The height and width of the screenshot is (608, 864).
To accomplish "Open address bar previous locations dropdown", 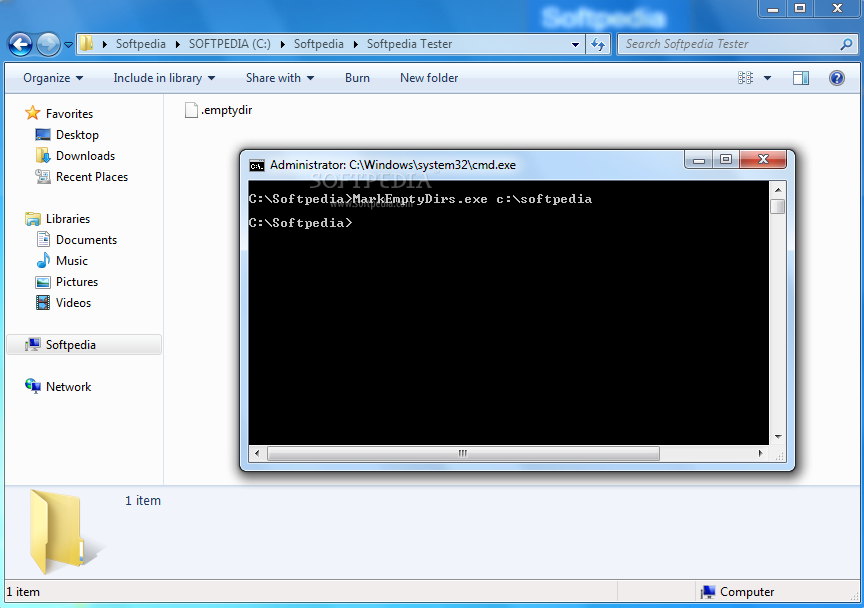I will [575, 44].
